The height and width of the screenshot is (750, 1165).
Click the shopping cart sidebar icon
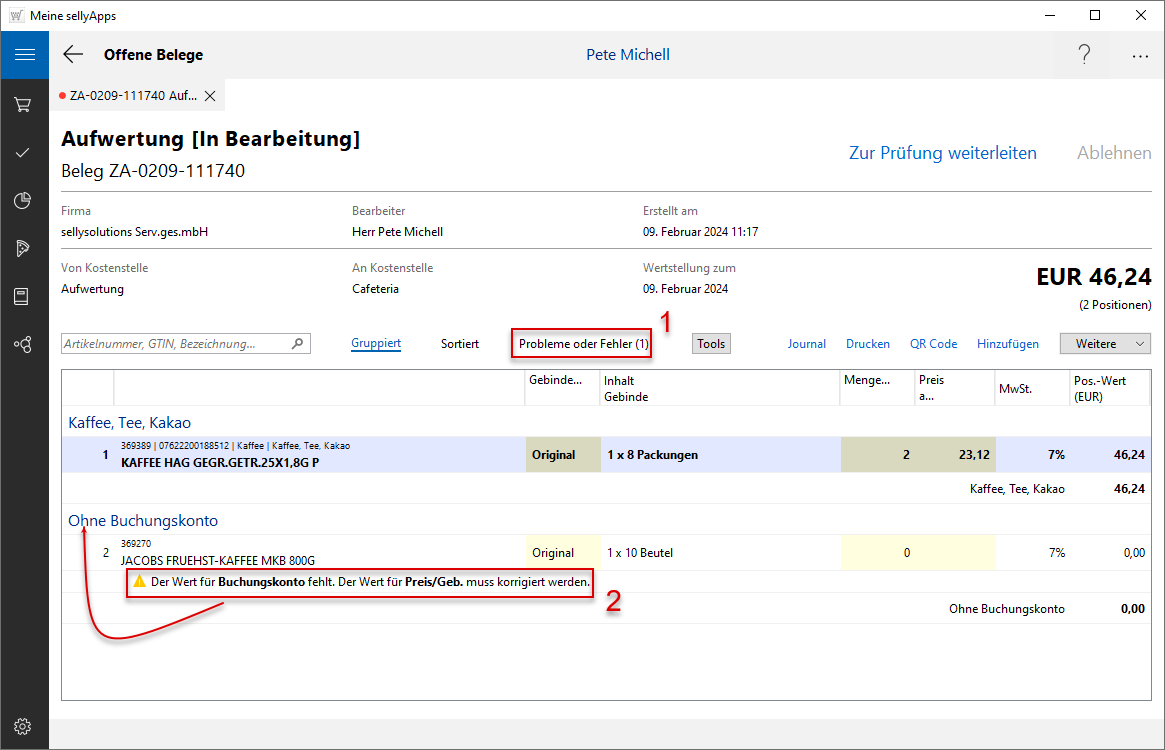(22, 105)
